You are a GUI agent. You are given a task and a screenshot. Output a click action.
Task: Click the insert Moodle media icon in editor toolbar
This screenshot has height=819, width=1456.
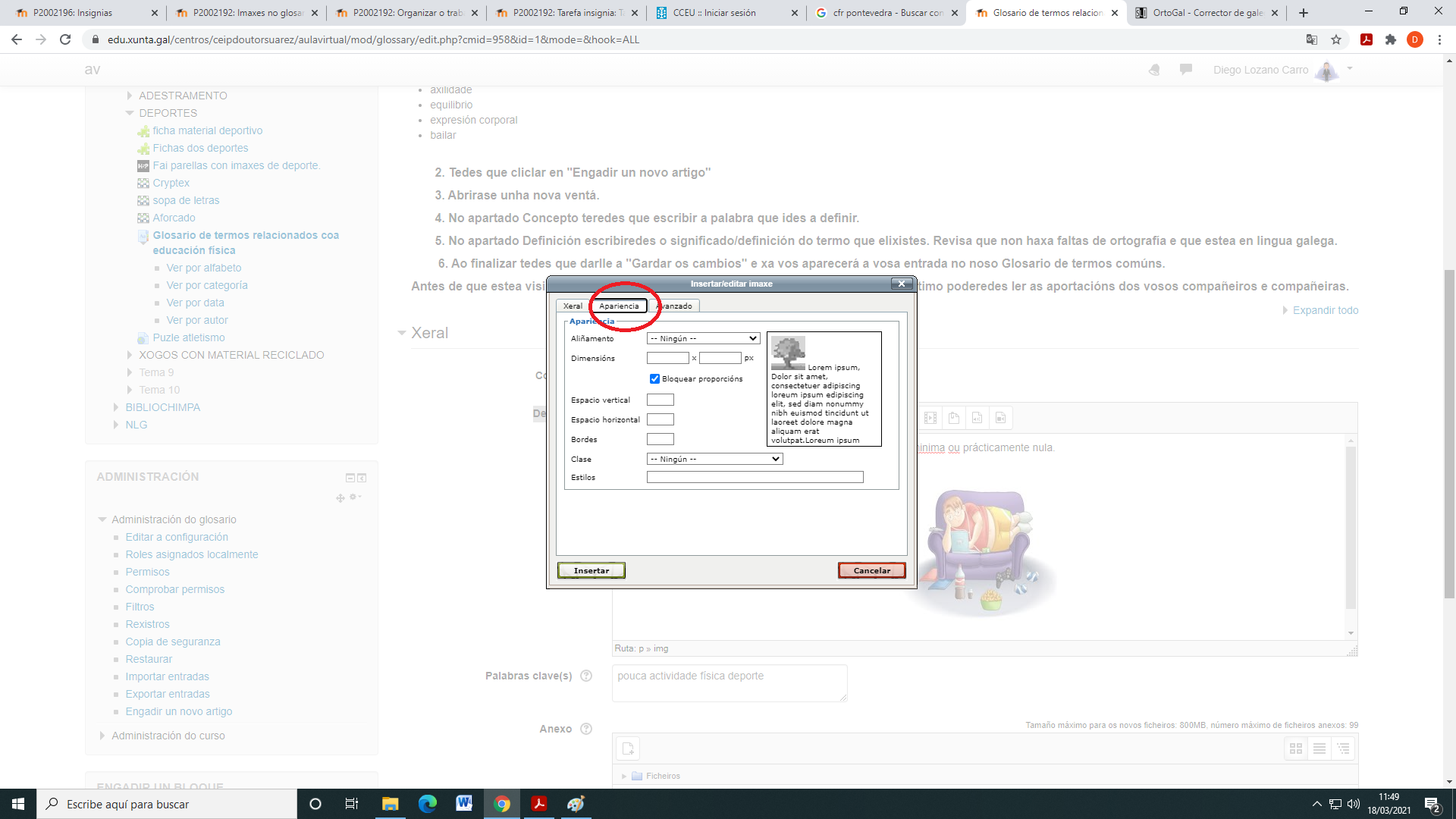[930, 418]
